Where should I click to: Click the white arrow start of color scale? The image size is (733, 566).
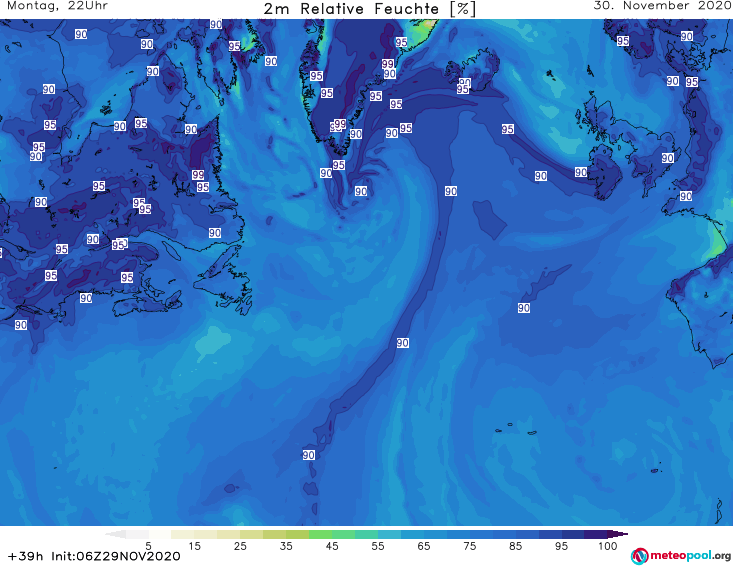[115, 534]
